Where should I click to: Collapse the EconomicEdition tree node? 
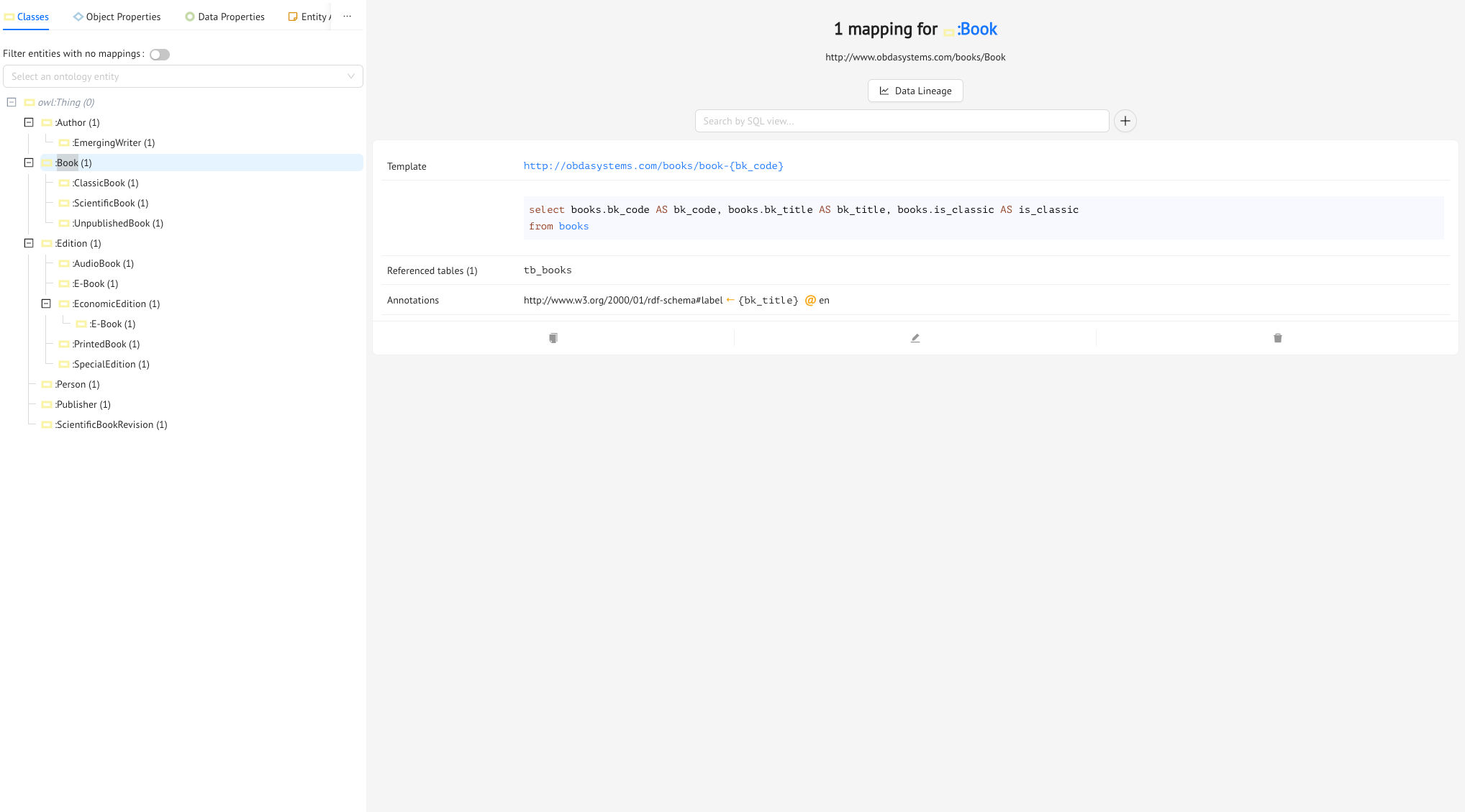pyautogui.click(x=46, y=304)
